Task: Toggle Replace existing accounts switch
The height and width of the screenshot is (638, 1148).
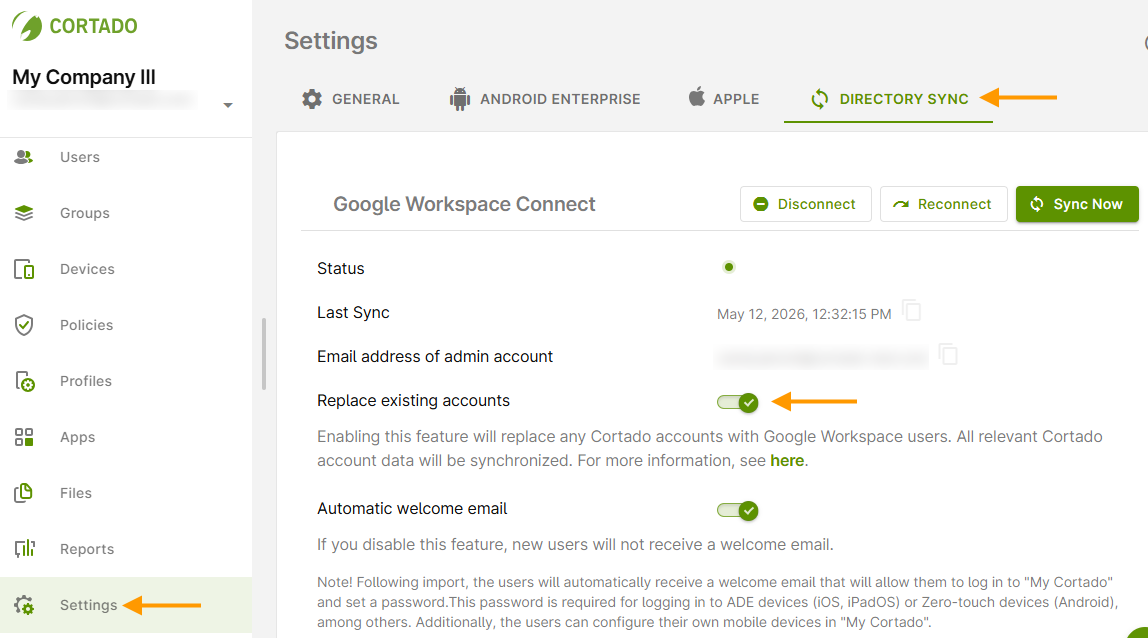Action: [x=737, y=402]
